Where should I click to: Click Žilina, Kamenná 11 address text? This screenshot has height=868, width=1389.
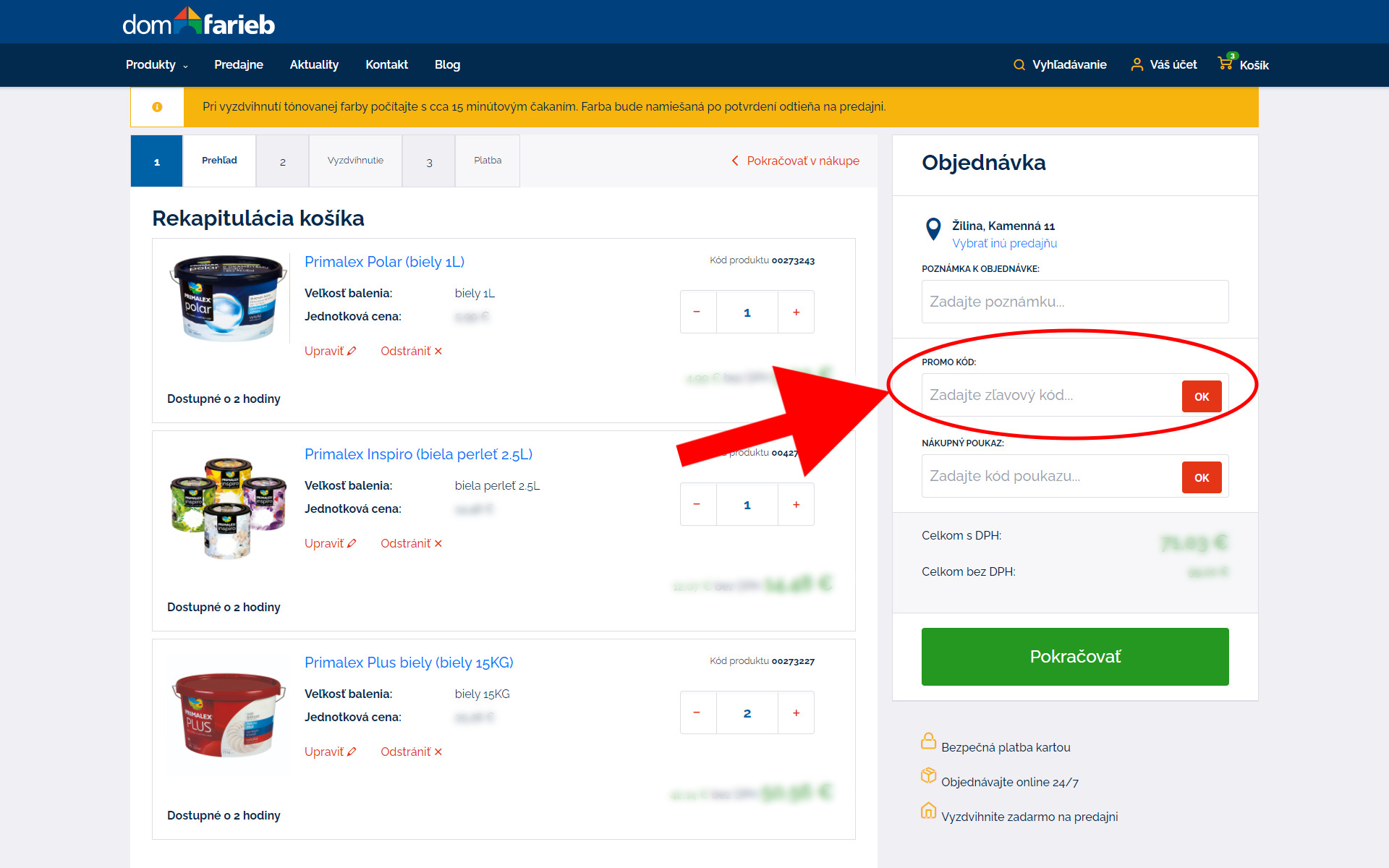pyautogui.click(x=1003, y=226)
